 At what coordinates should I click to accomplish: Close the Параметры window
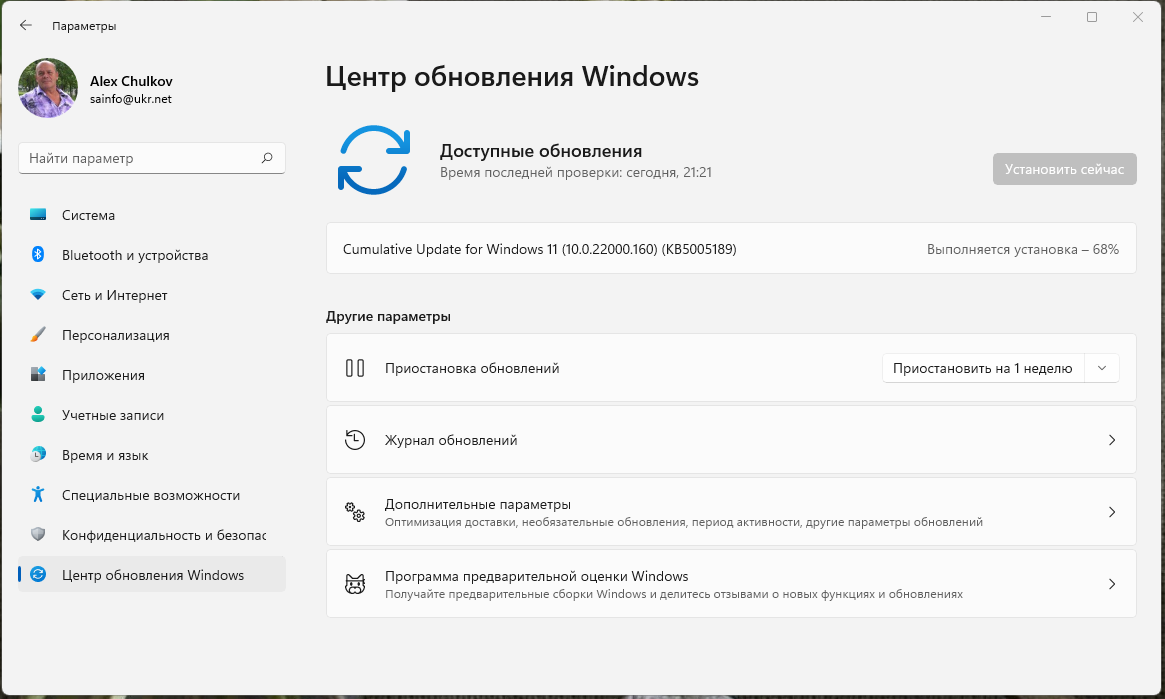1138,17
